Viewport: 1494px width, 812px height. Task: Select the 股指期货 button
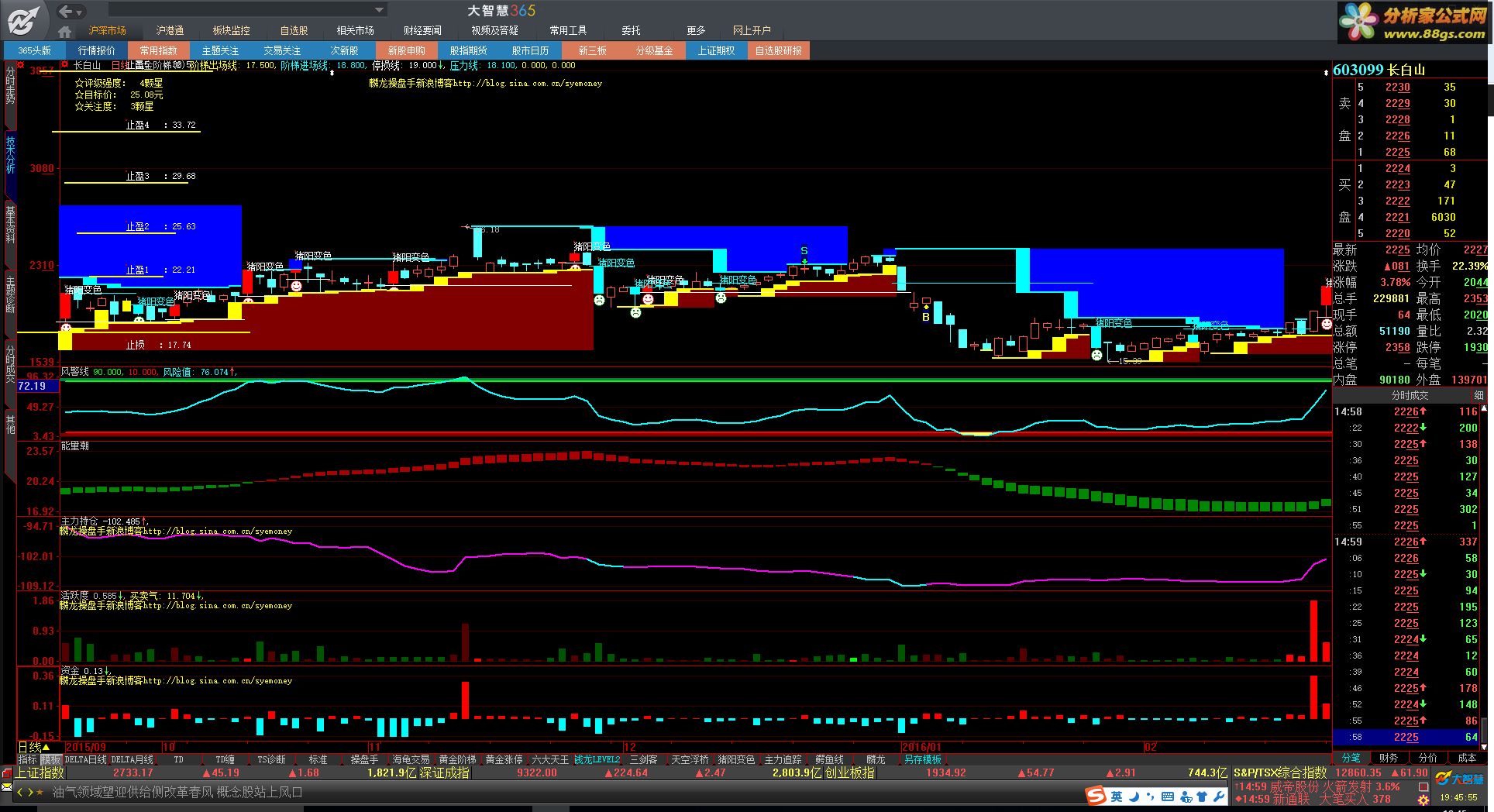[x=468, y=50]
